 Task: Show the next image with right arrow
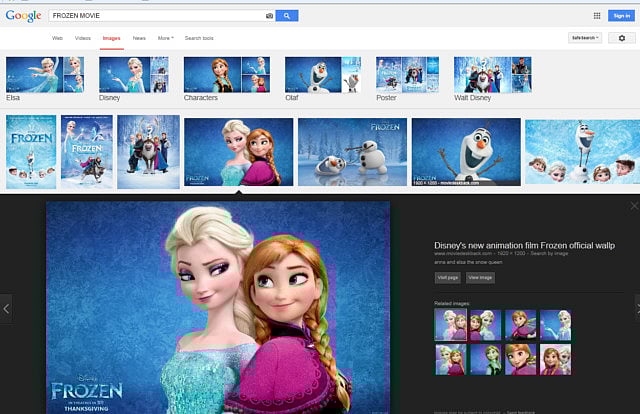636,308
